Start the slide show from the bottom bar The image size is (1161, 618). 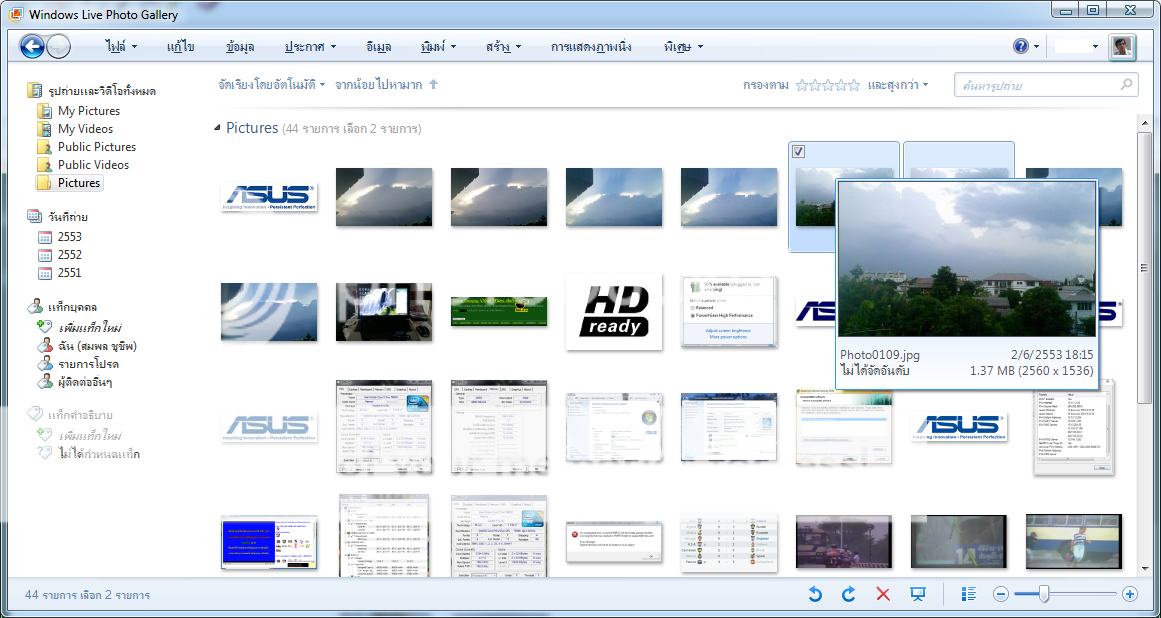click(918, 594)
